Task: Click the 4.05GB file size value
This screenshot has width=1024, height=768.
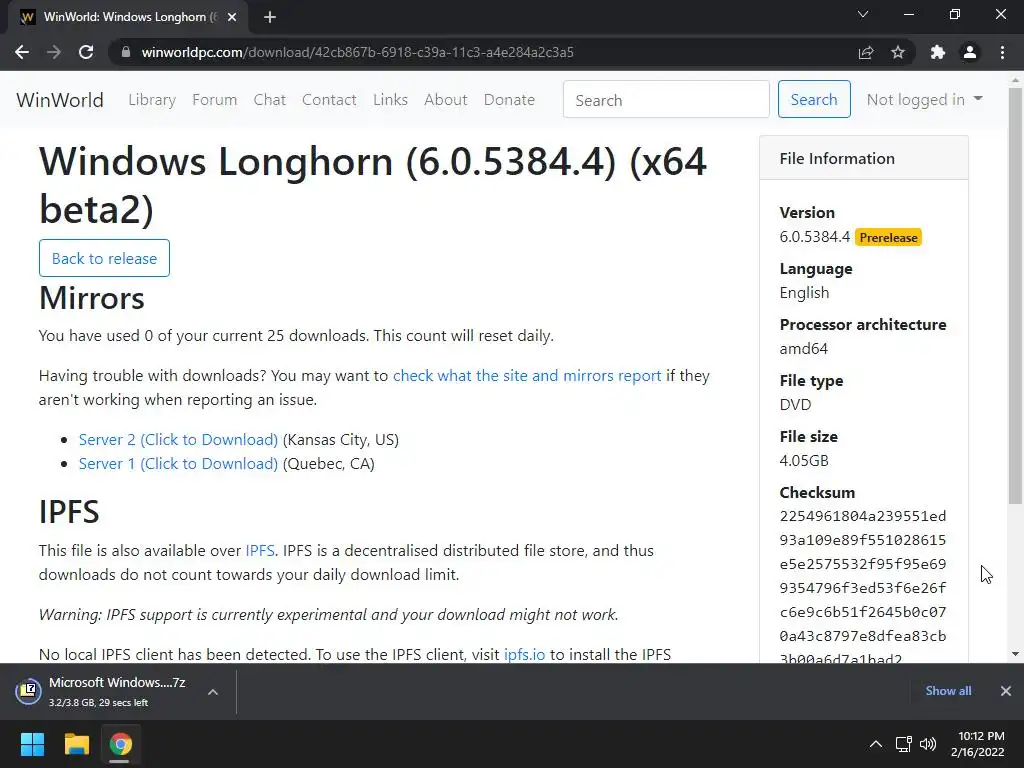Action: pyautogui.click(x=804, y=460)
